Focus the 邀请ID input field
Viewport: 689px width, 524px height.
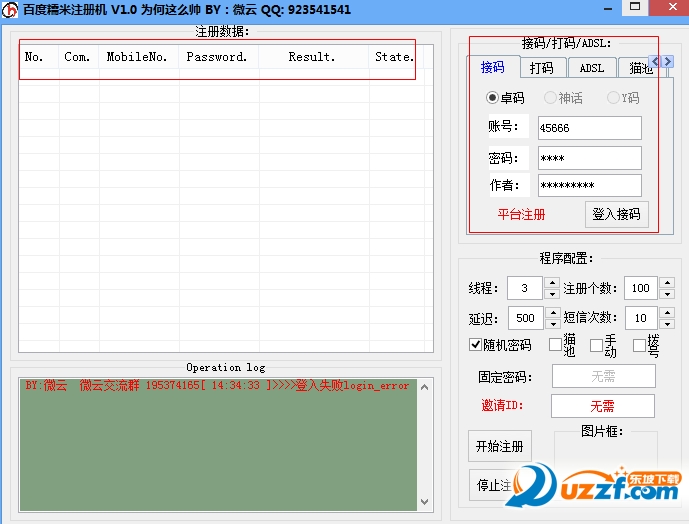point(602,406)
